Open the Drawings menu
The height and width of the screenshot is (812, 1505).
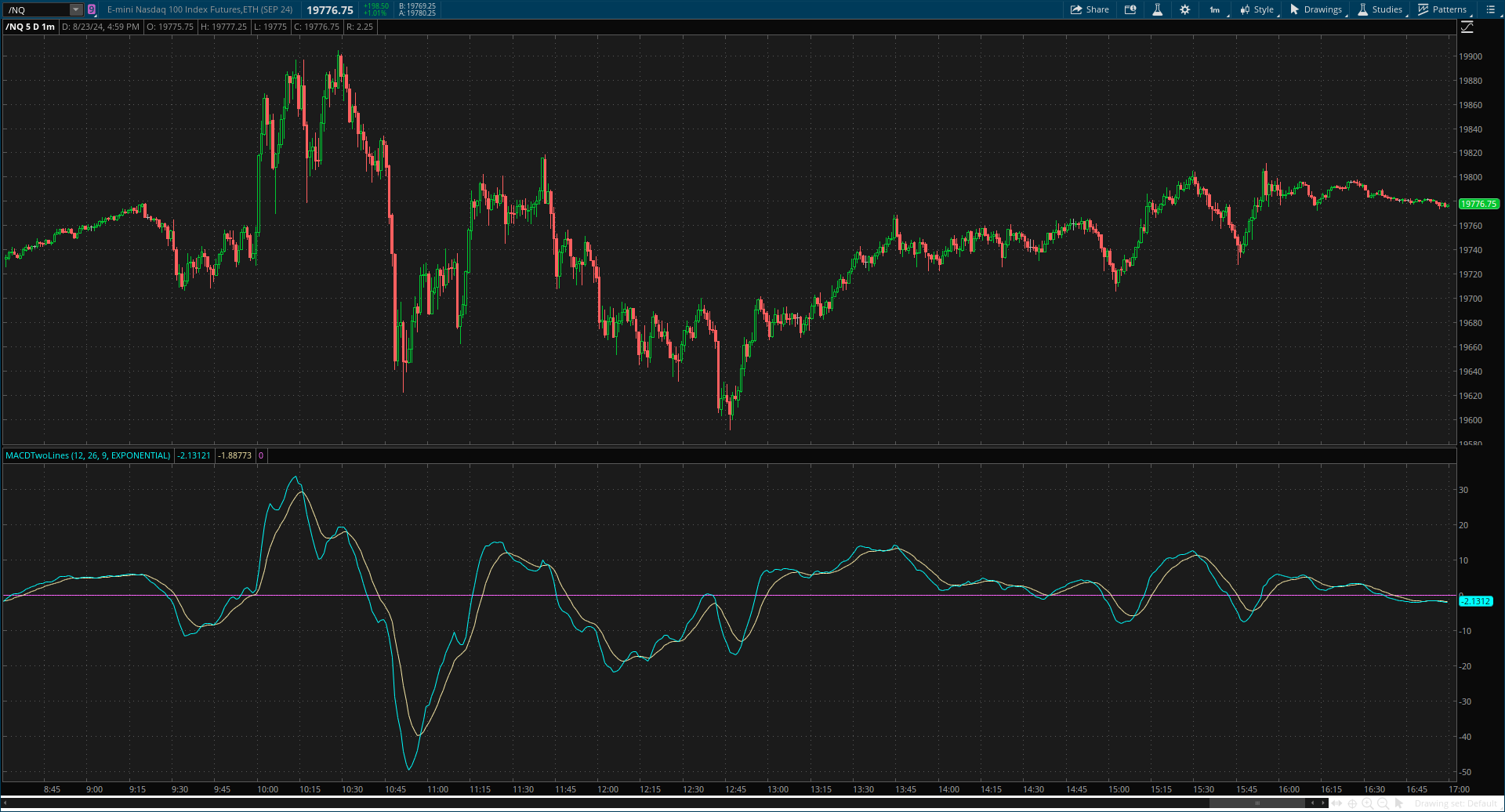pyautogui.click(x=1316, y=9)
